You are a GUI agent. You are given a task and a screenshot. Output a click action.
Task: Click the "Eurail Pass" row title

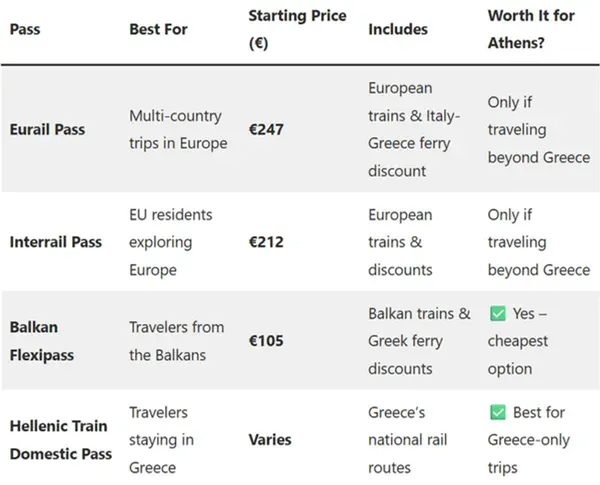click(x=48, y=130)
